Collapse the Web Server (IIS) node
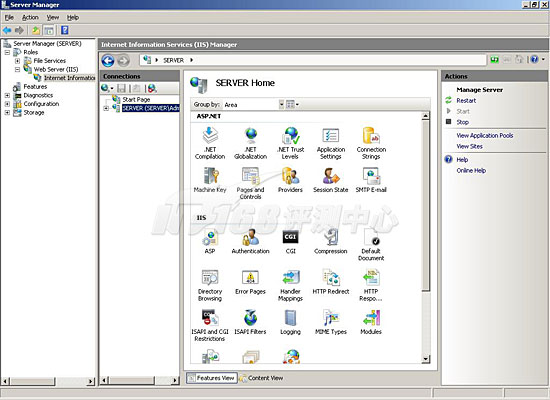 pos(17,69)
